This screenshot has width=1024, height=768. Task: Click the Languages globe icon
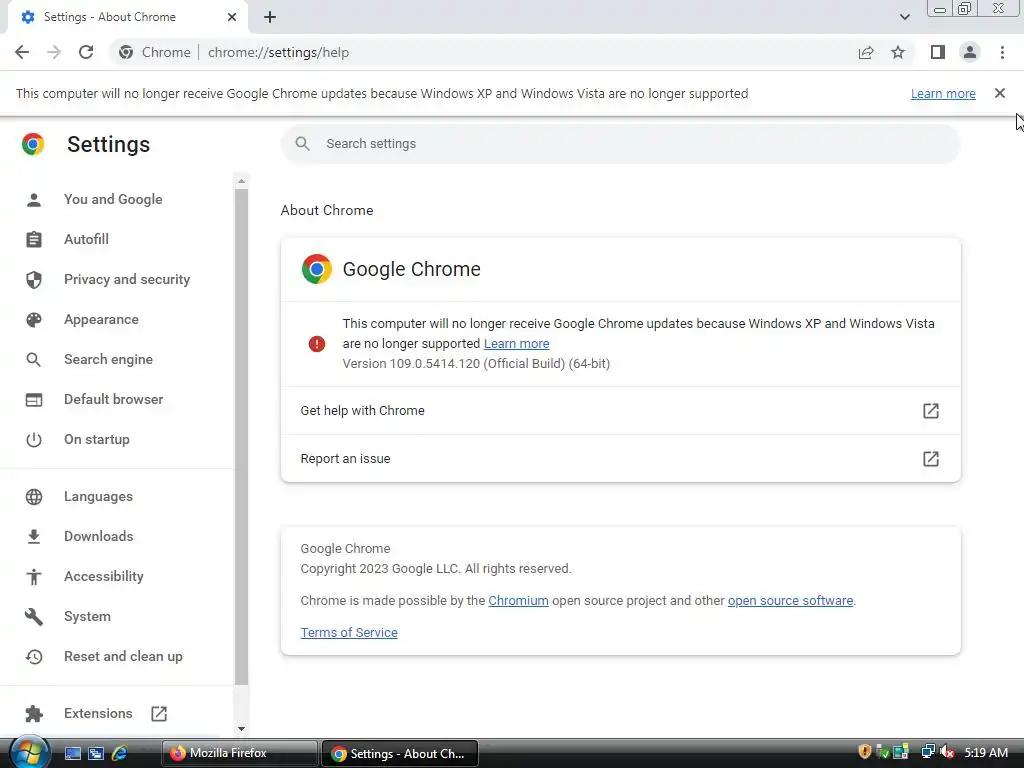[x=34, y=496]
